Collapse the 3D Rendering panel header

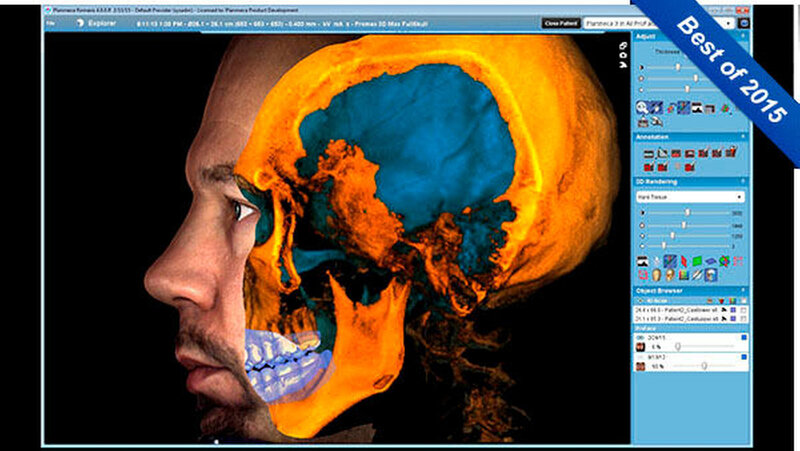[x=743, y=181]
